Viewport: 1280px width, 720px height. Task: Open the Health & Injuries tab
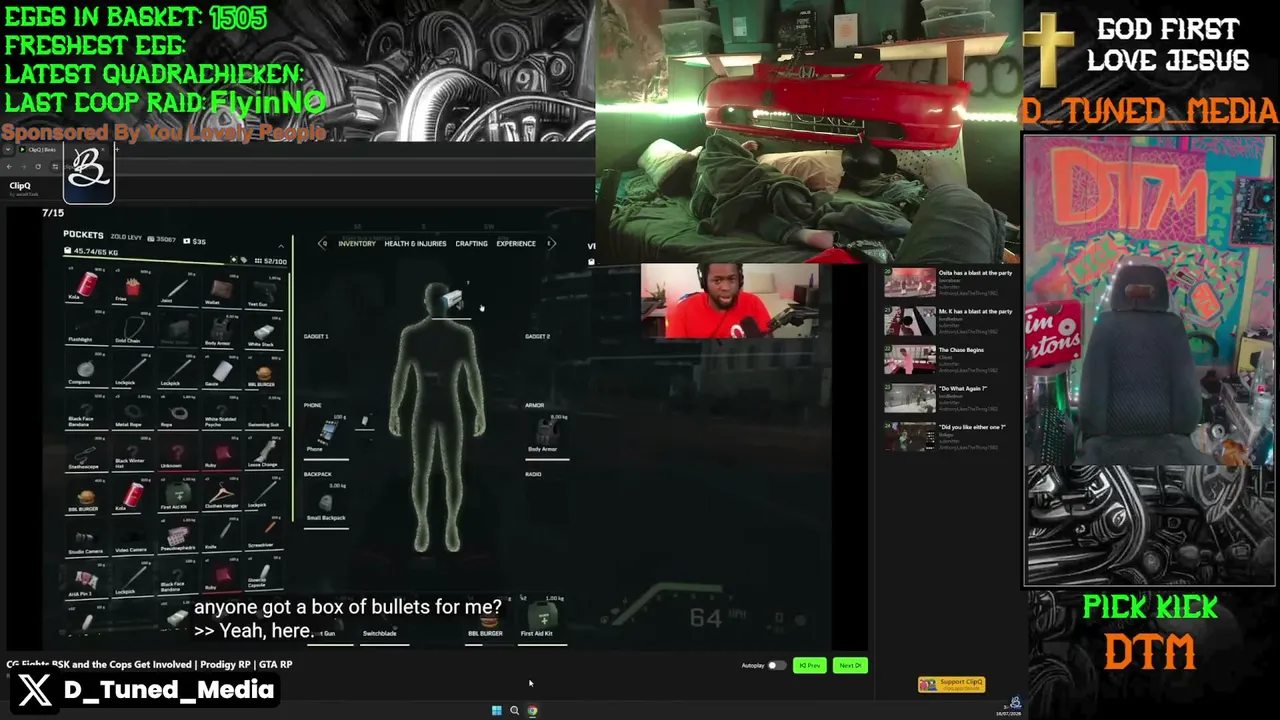click(415, 243)
